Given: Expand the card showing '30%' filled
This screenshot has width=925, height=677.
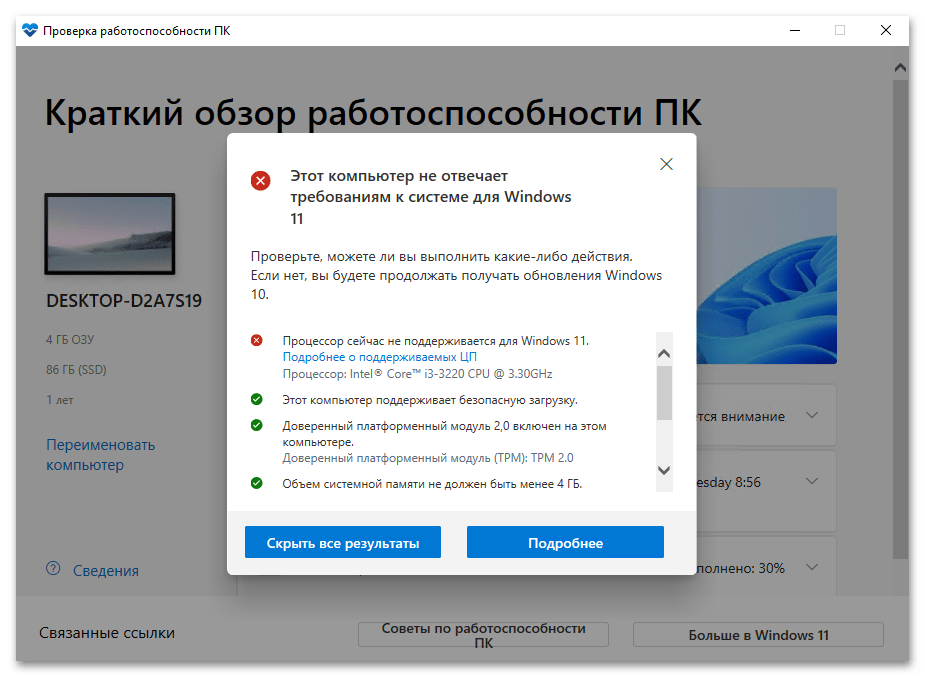Looking at the screenshot, I should point(812,567).
